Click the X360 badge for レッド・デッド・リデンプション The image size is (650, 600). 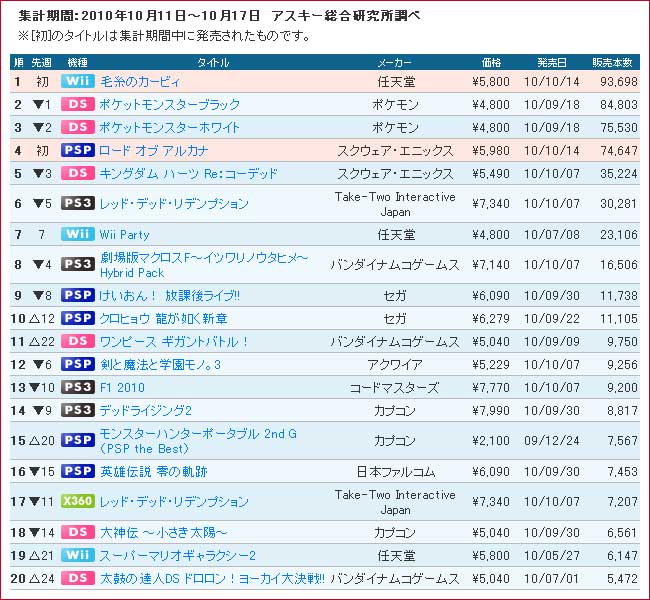78,501
